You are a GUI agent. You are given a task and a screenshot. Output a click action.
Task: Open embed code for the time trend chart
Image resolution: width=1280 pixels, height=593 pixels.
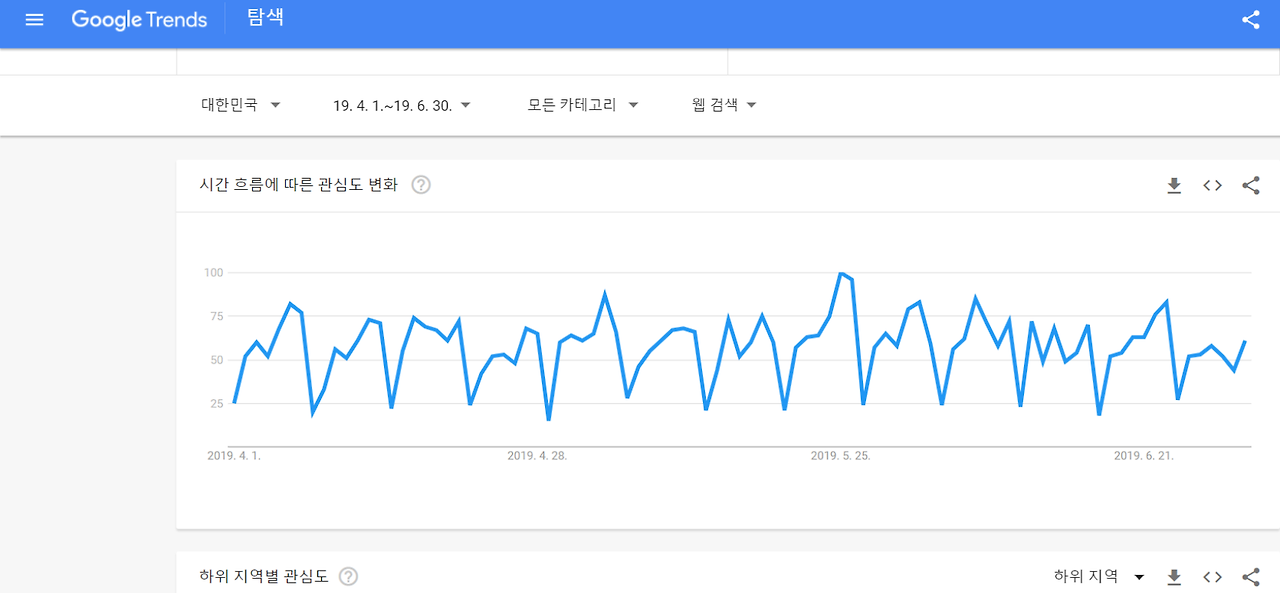pyautogui.click(x=1211, y=185)
